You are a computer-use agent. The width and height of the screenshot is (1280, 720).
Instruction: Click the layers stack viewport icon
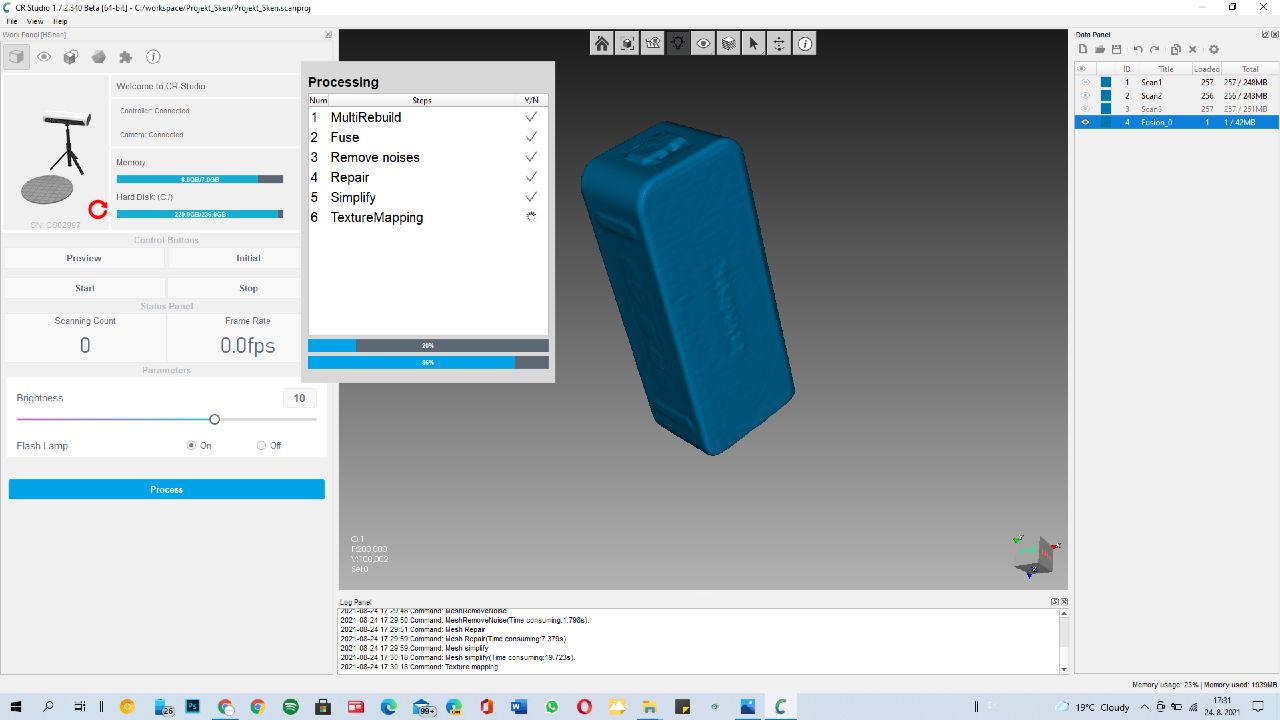pyautogui.click(x=729, y=43)
